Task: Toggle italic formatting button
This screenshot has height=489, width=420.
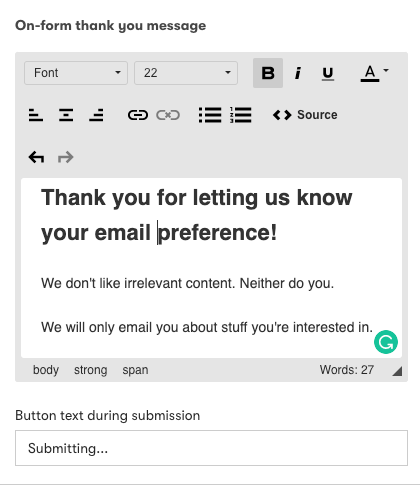Action: (x=298, y=73)
